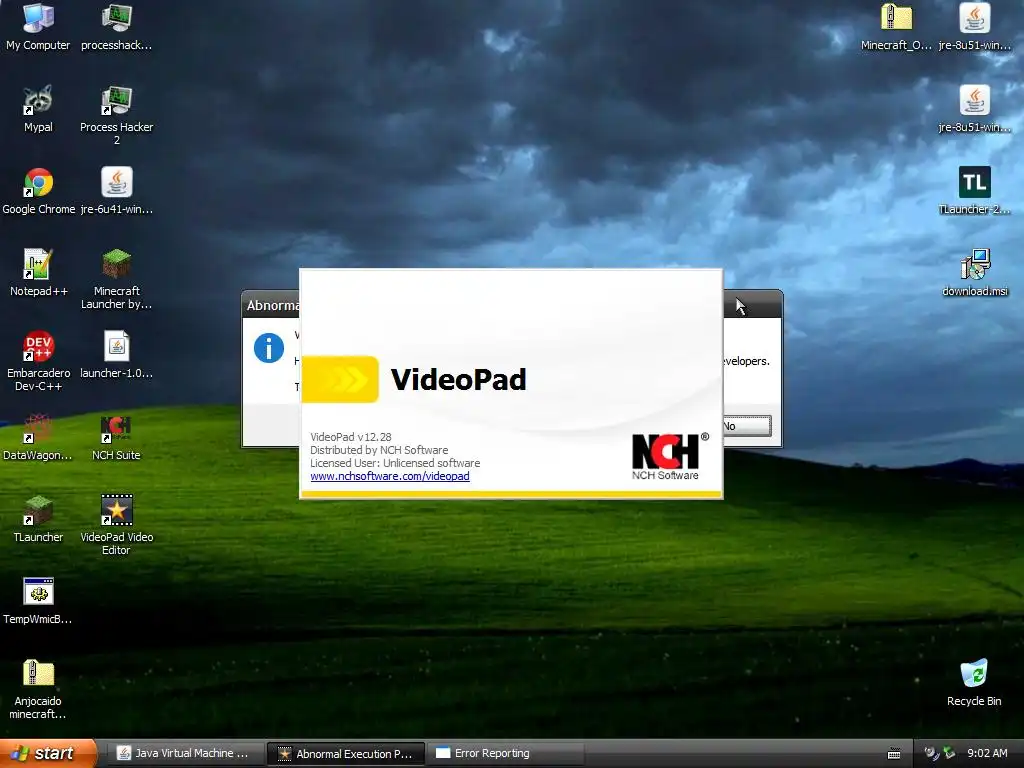Image resolution: width=1024 pixels, height=768 pixels.
Task: Open www.nchsoftware.com/videopad link
Action: click(x=390, y=476)
